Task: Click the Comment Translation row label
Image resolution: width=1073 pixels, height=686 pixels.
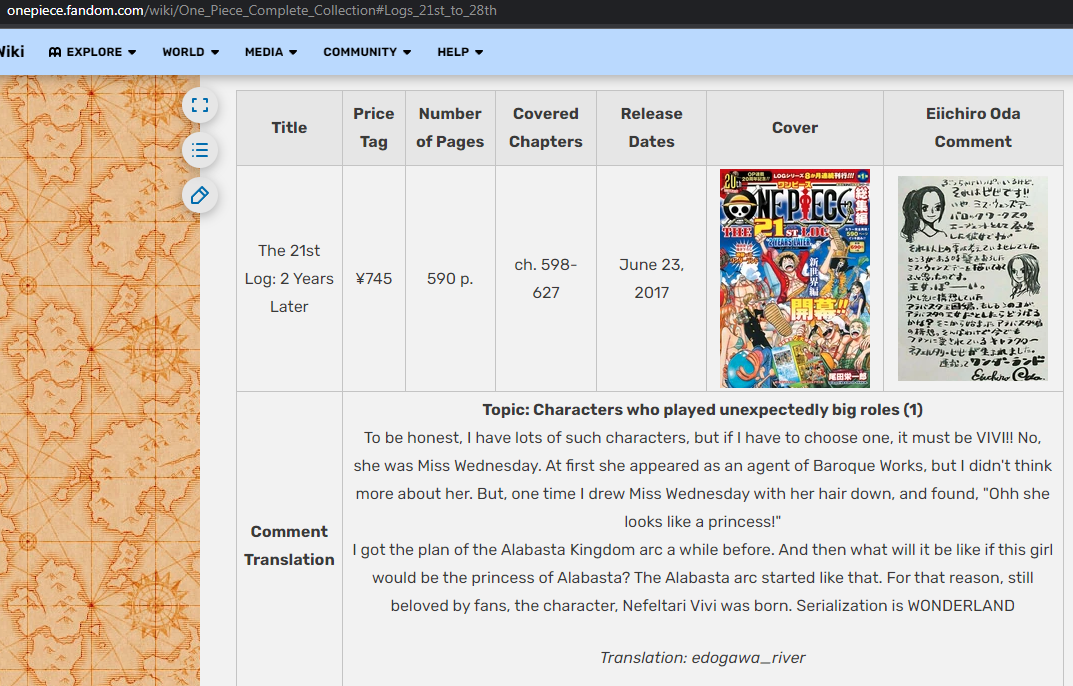Action: click(x=289, y=546)
